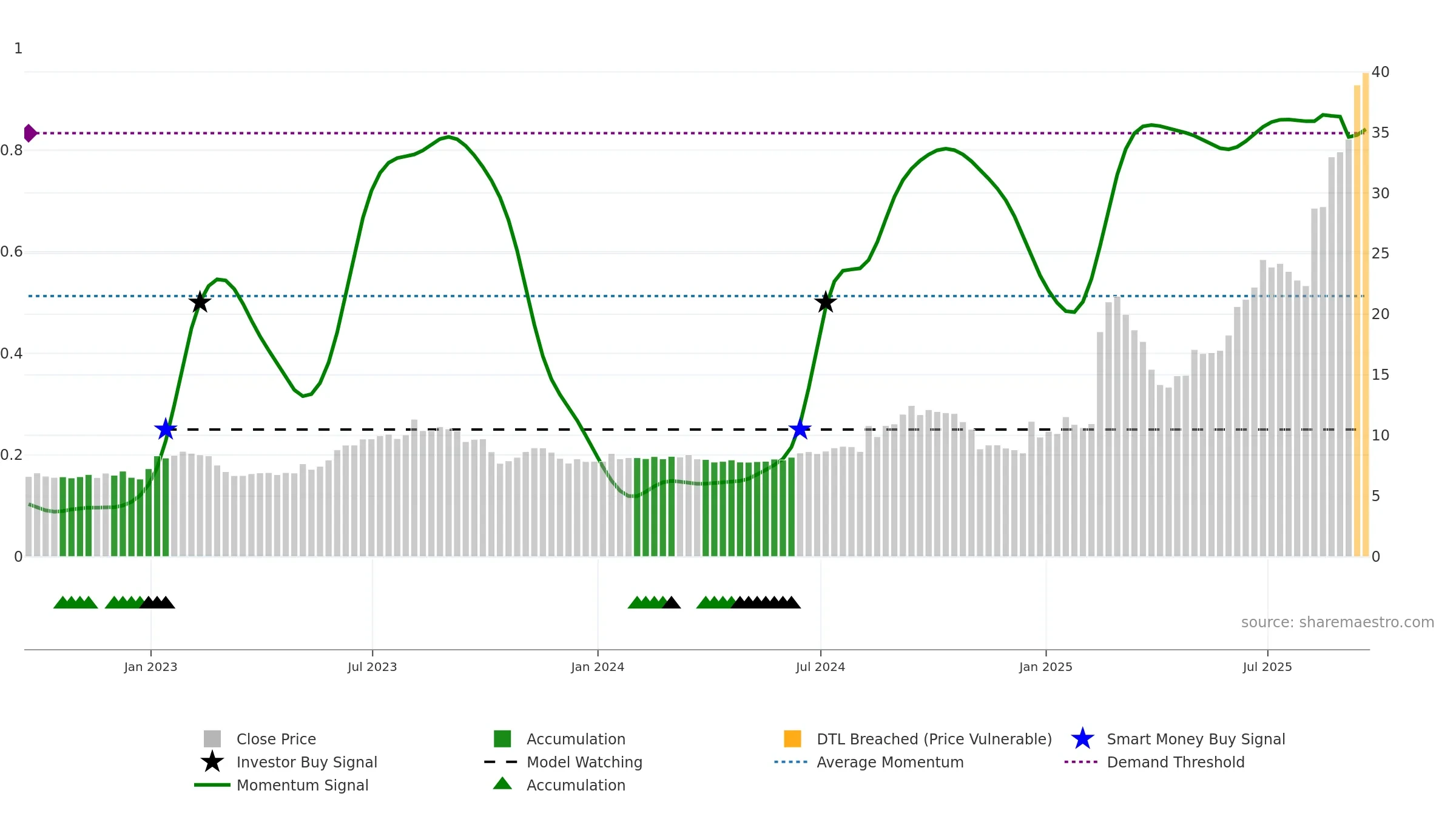Click the green Accumulation square swatch in the legend
This screenshot has height=819, width=1456.
[x=502, y=739]
